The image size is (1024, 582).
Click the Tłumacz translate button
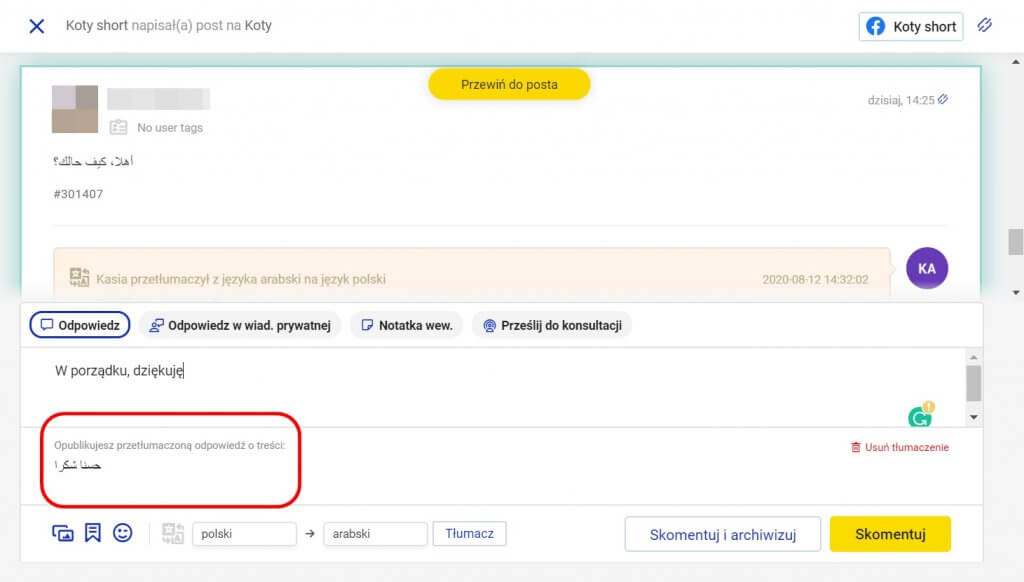[470, 534]
